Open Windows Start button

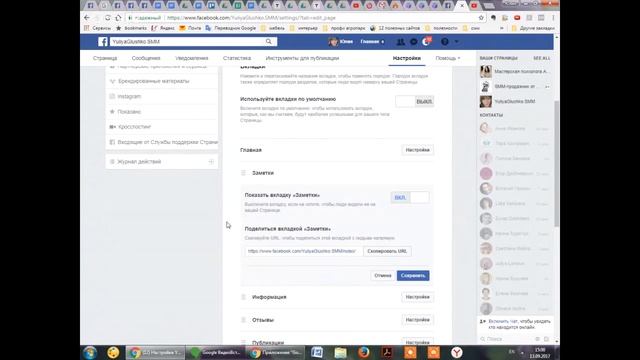[90, 352]
